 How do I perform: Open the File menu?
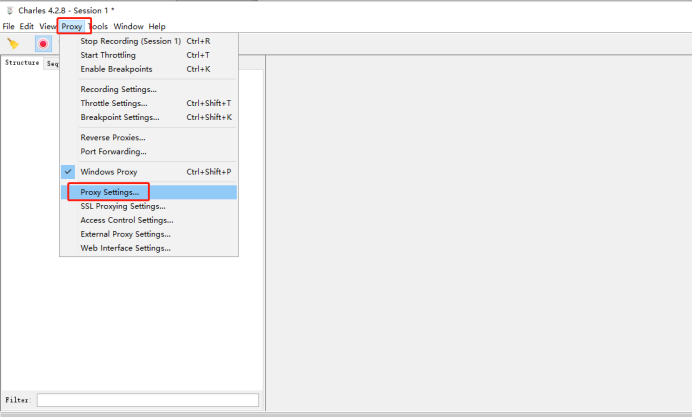8,27
